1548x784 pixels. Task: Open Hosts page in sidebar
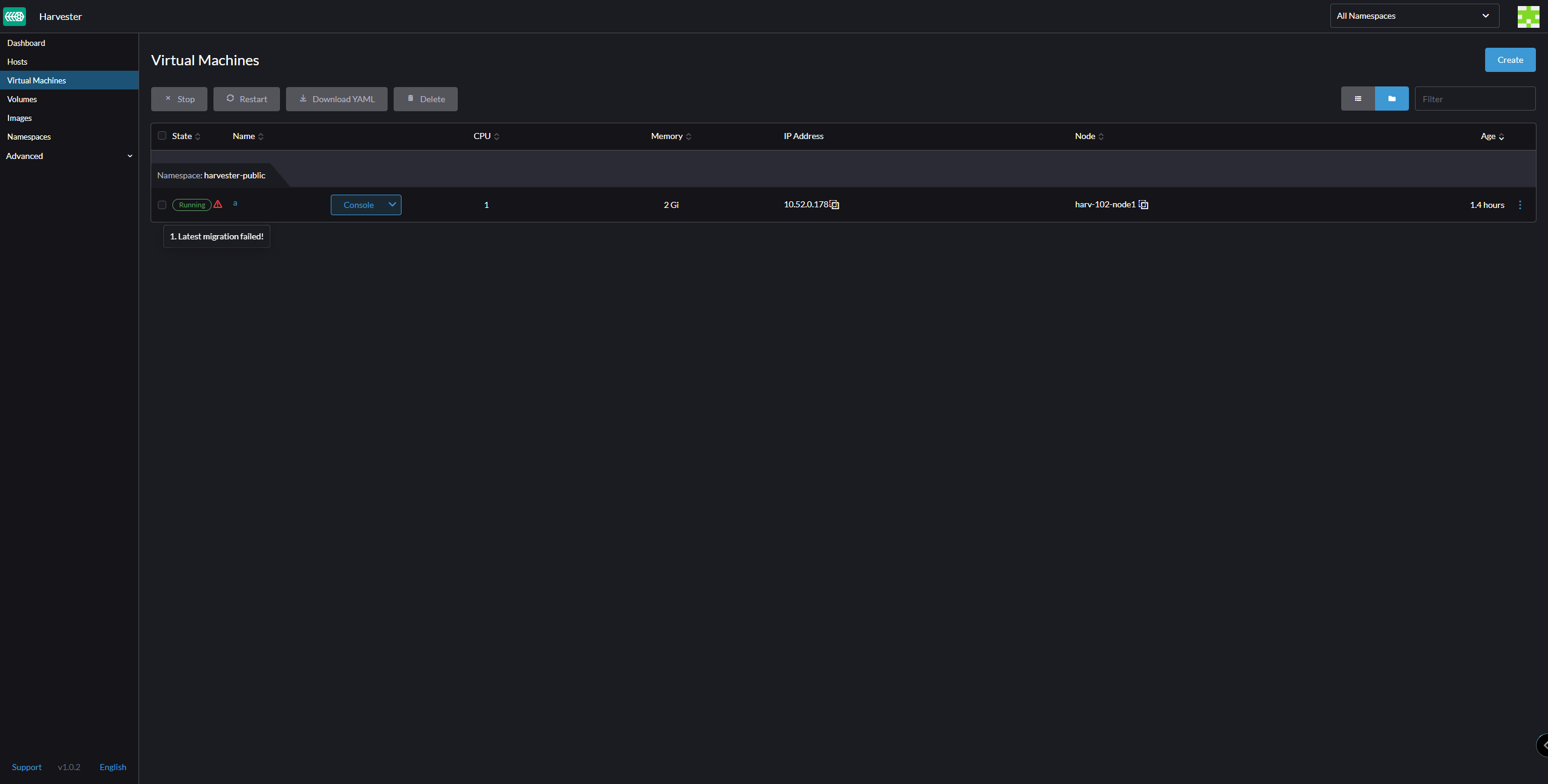pos(69,62)
